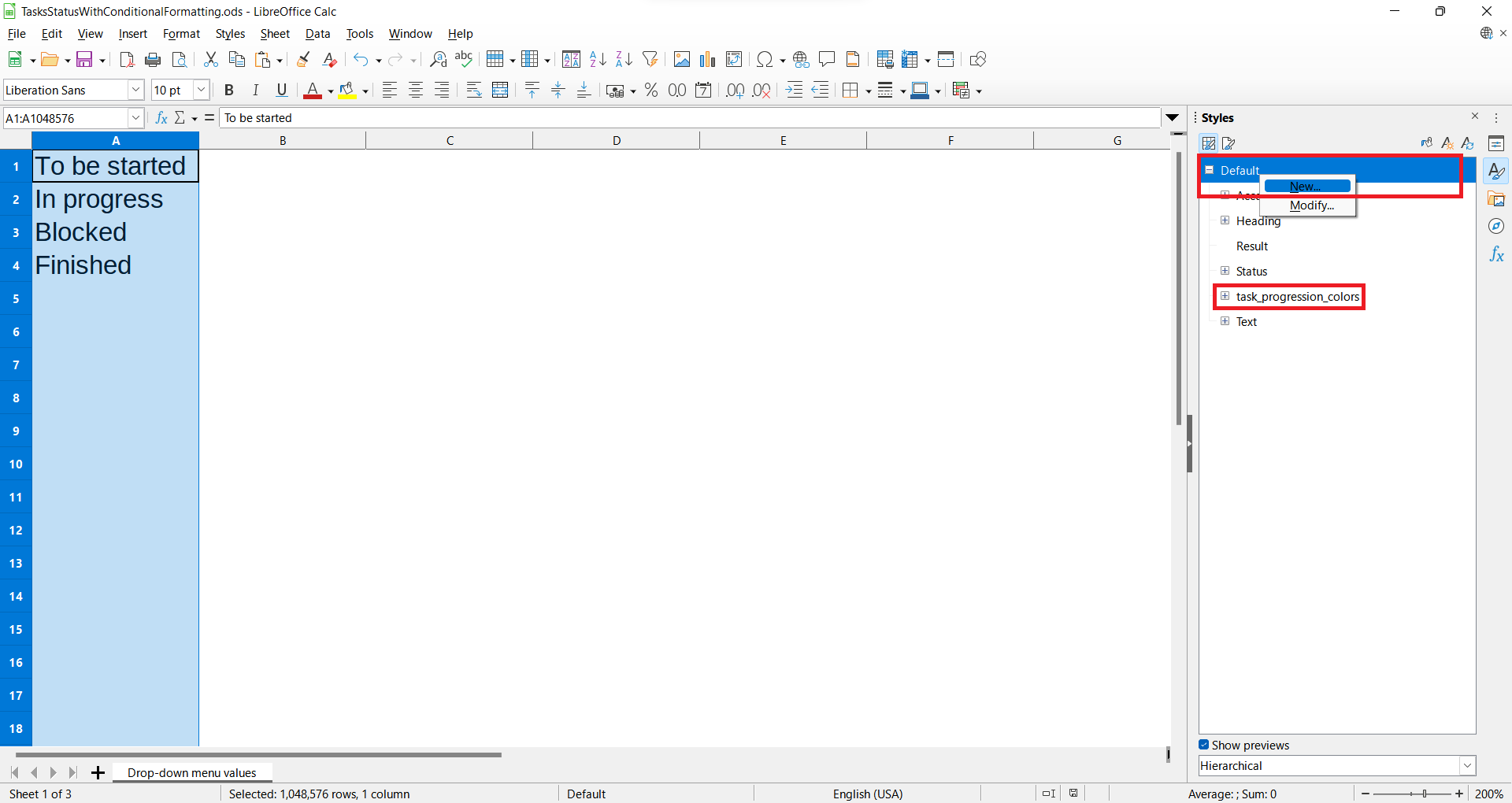Screen dimensions: 1512x803
Task: Click the Insert Chart icon
Action: pyautogui.click(x=708, y=60)
